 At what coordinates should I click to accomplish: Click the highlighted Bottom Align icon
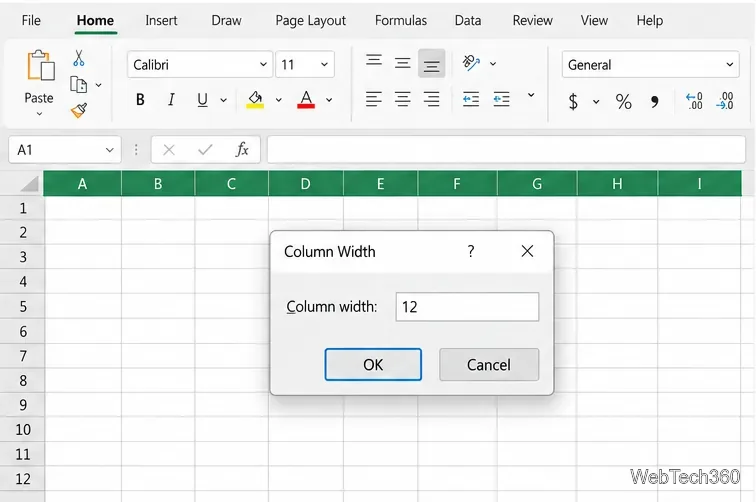coord(432,63)
